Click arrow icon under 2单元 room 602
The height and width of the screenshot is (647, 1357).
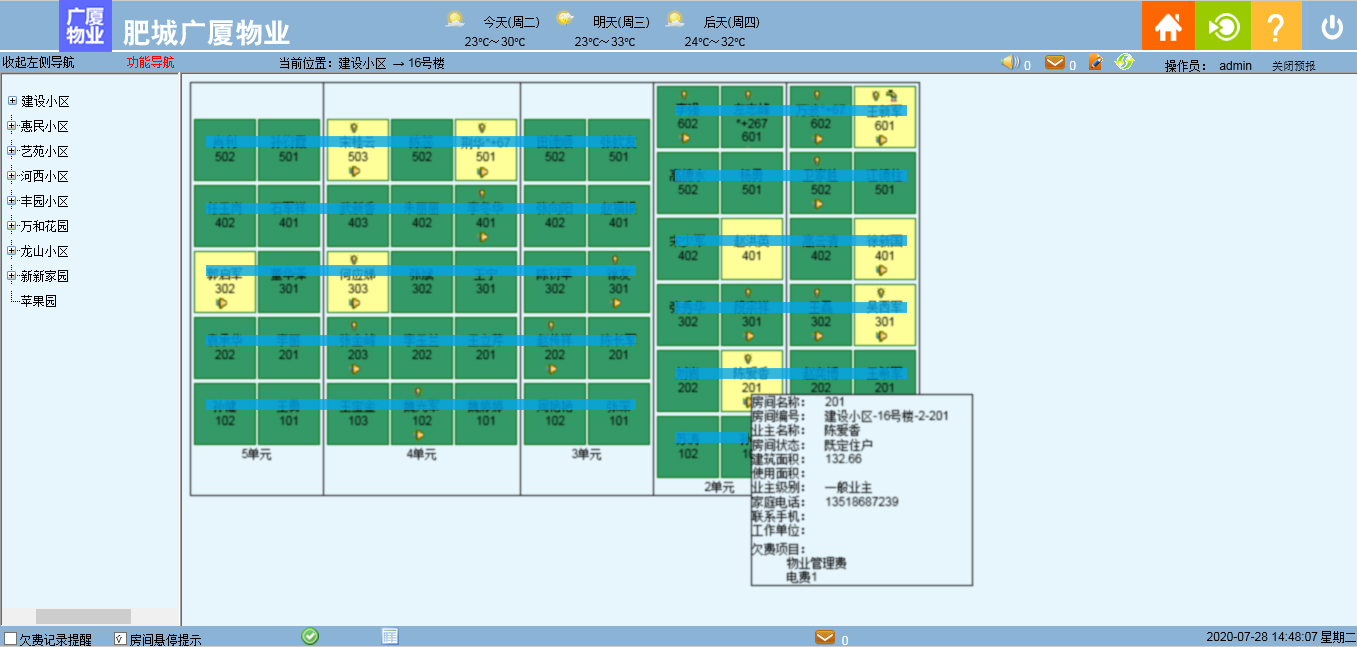coord(685,138)
